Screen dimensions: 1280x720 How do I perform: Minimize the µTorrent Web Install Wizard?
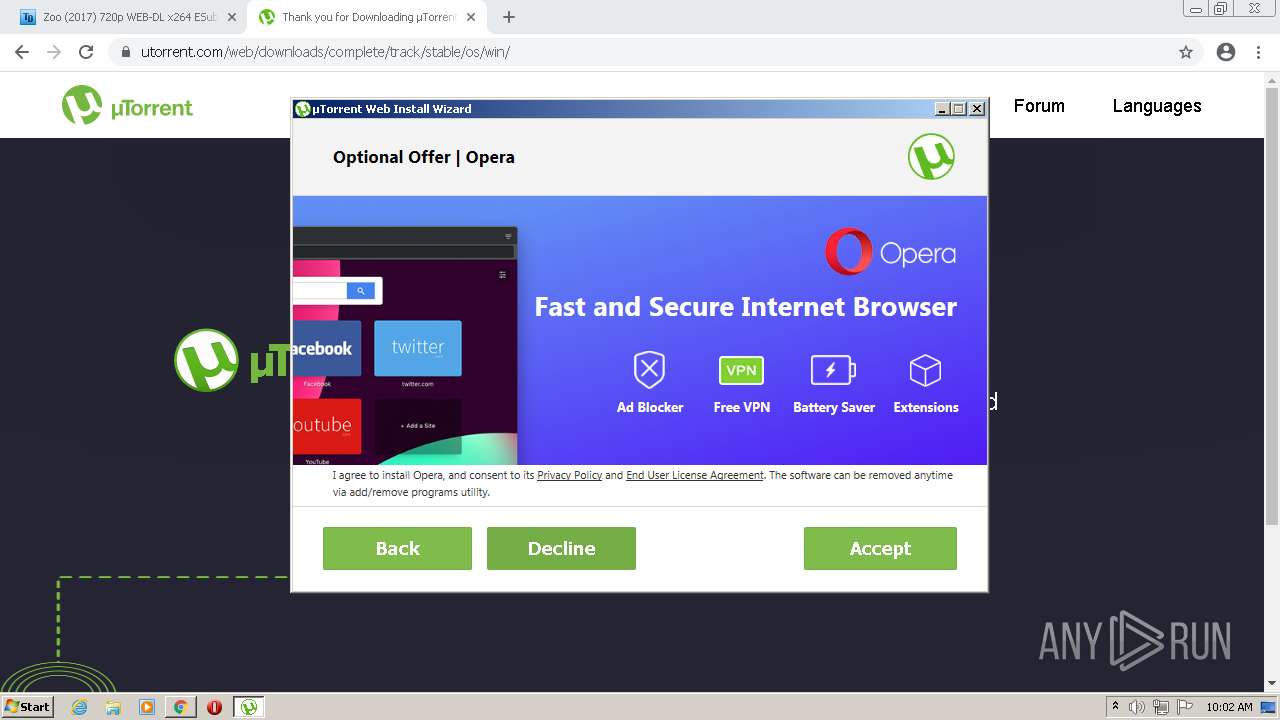(x=942, y=109)
